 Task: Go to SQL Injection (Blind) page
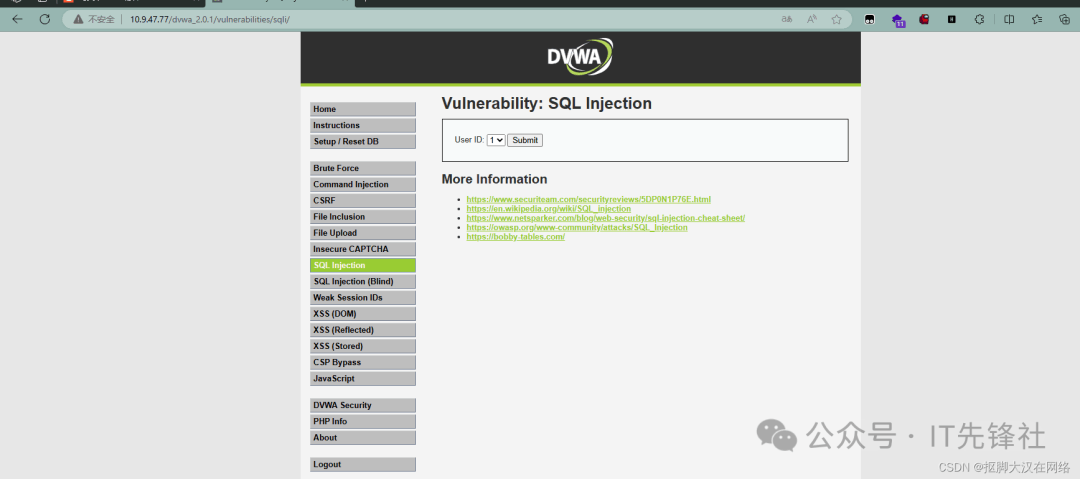[x=362, y=282]
